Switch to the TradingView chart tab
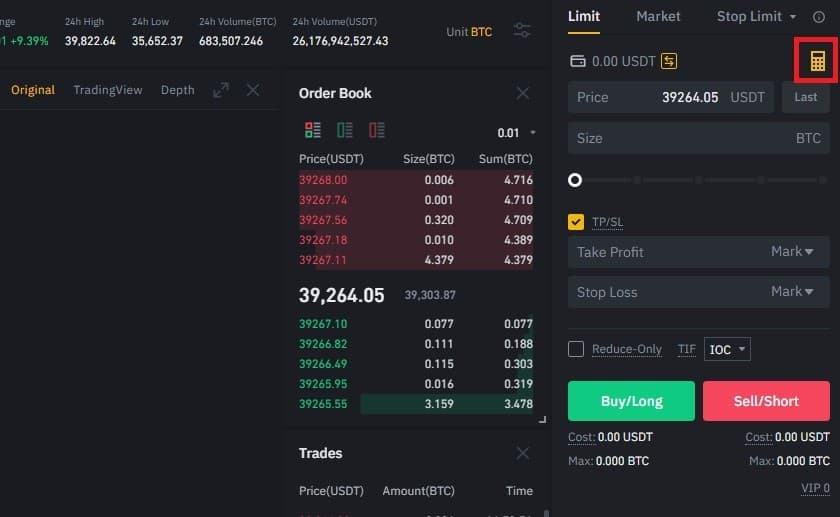 pos(108,90)
